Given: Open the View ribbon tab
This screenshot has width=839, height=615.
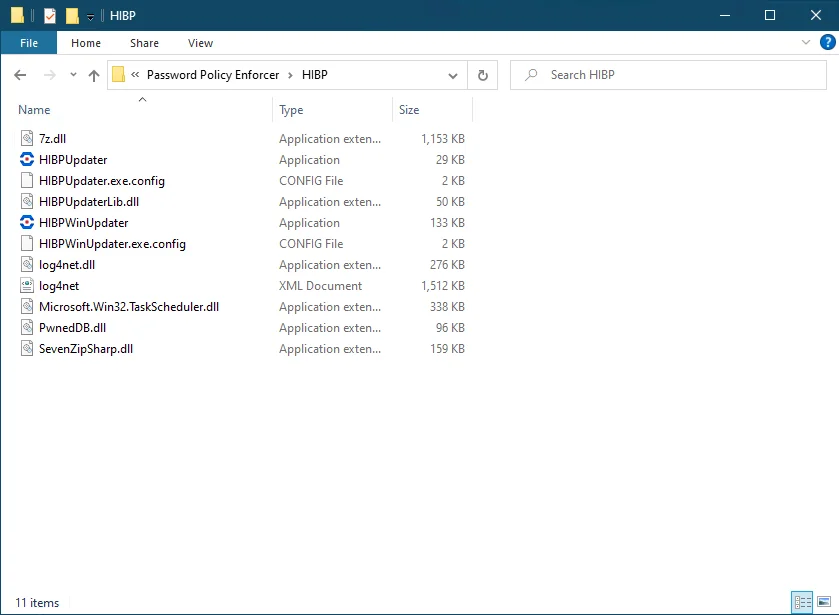Looking at the screenshot, I should 200,43.
